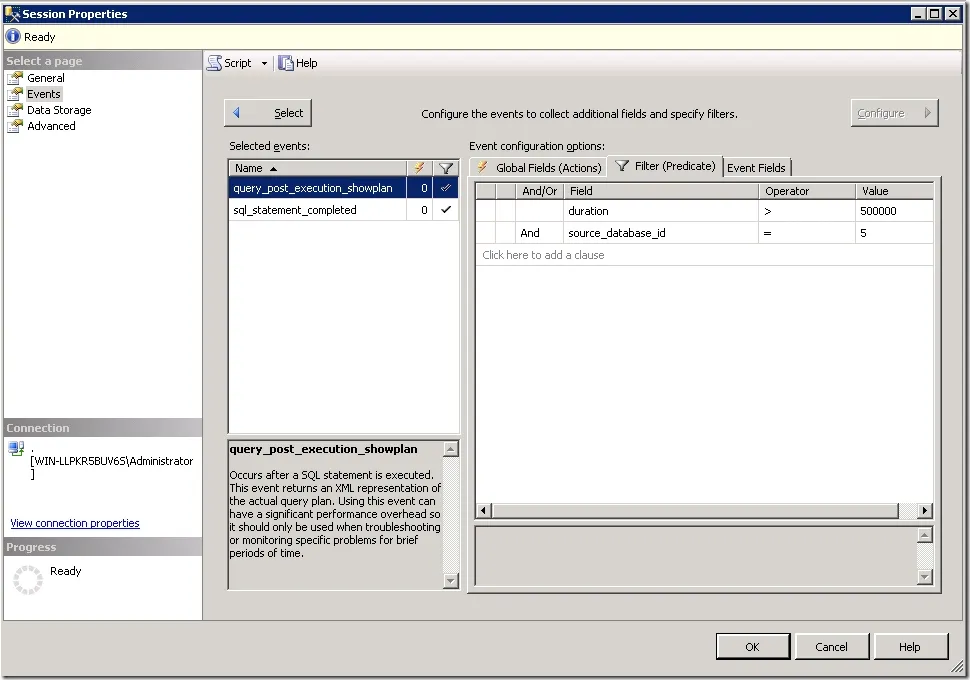This screenshot has height=680, width=970.
Task: Click lower detail pane scroll up arrow
Action: coord(924,535)
